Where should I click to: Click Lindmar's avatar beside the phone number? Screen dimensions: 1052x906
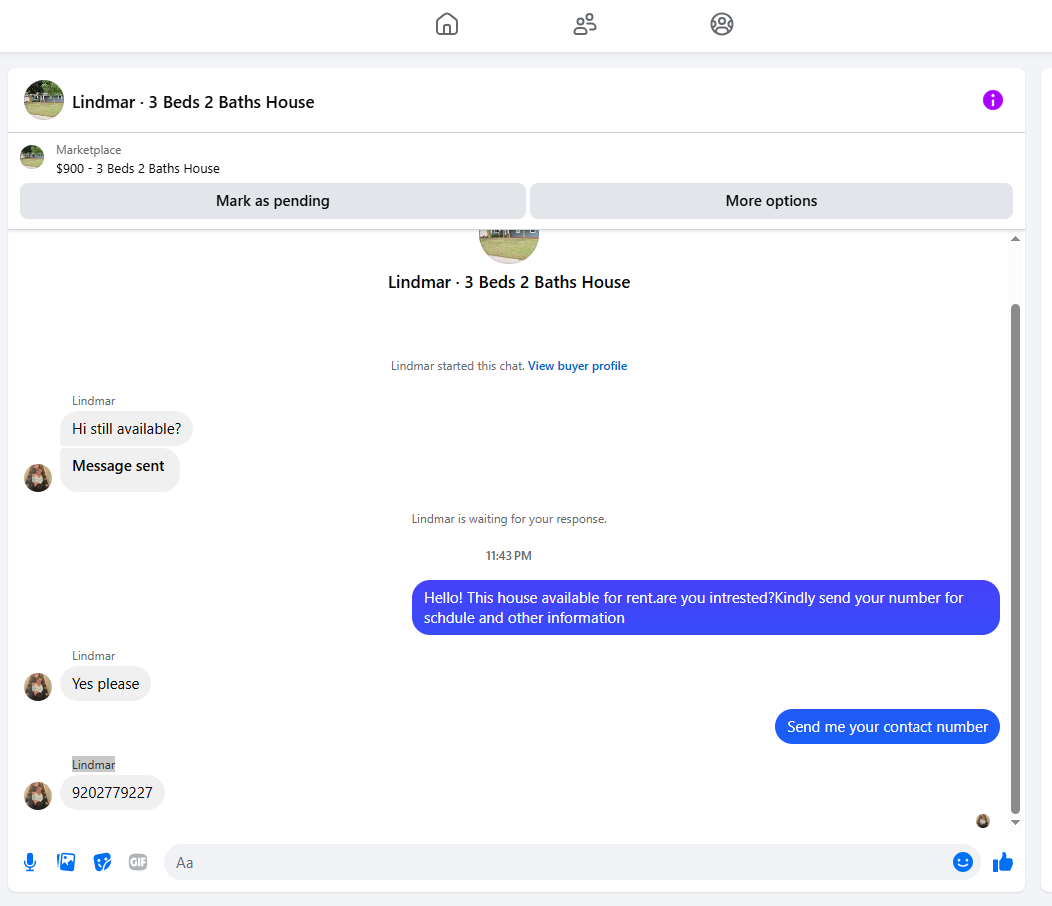[38, 796]
